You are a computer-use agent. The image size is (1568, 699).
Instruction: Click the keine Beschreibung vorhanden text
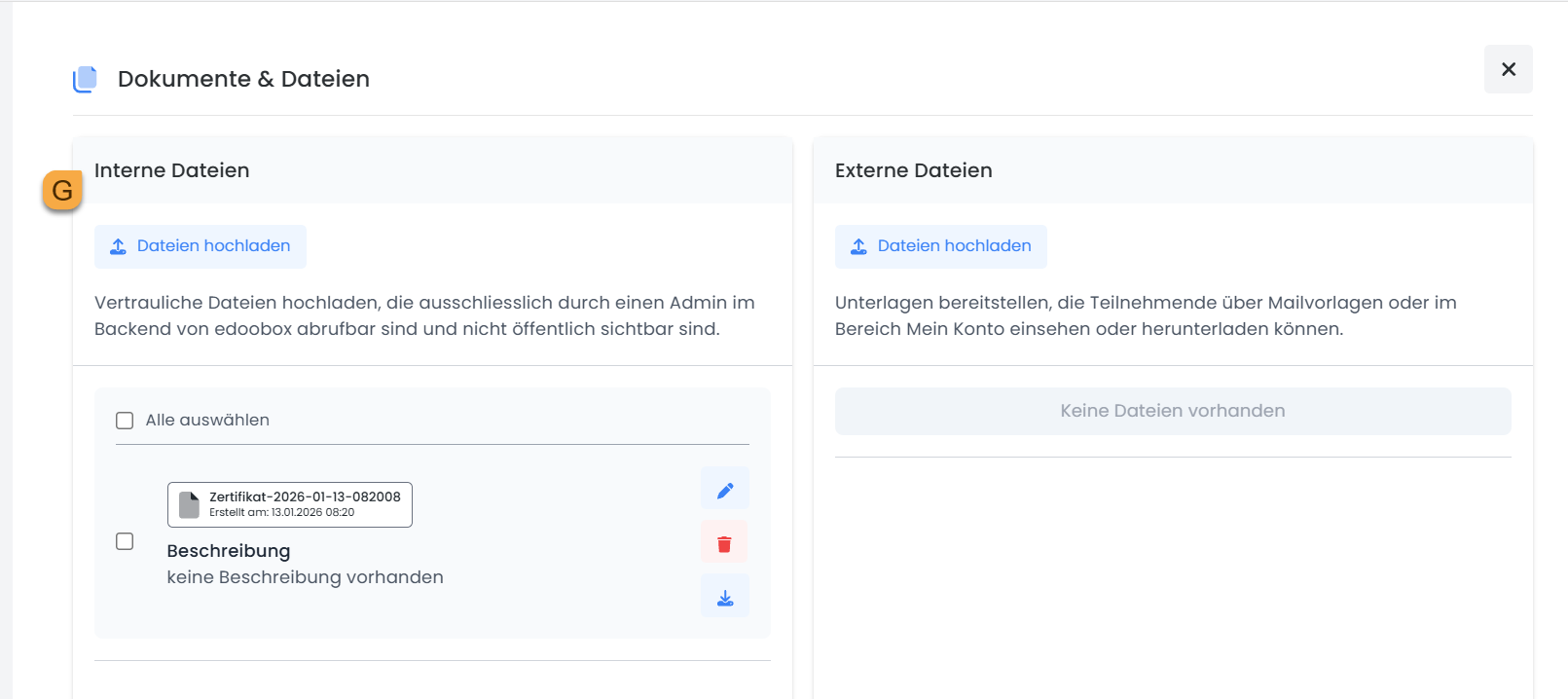305,577
